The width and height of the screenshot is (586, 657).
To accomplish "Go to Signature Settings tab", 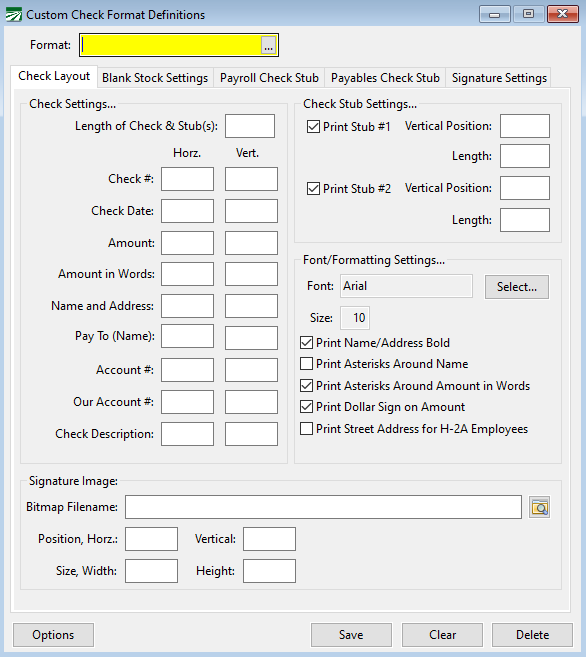I will pos(499,78).
